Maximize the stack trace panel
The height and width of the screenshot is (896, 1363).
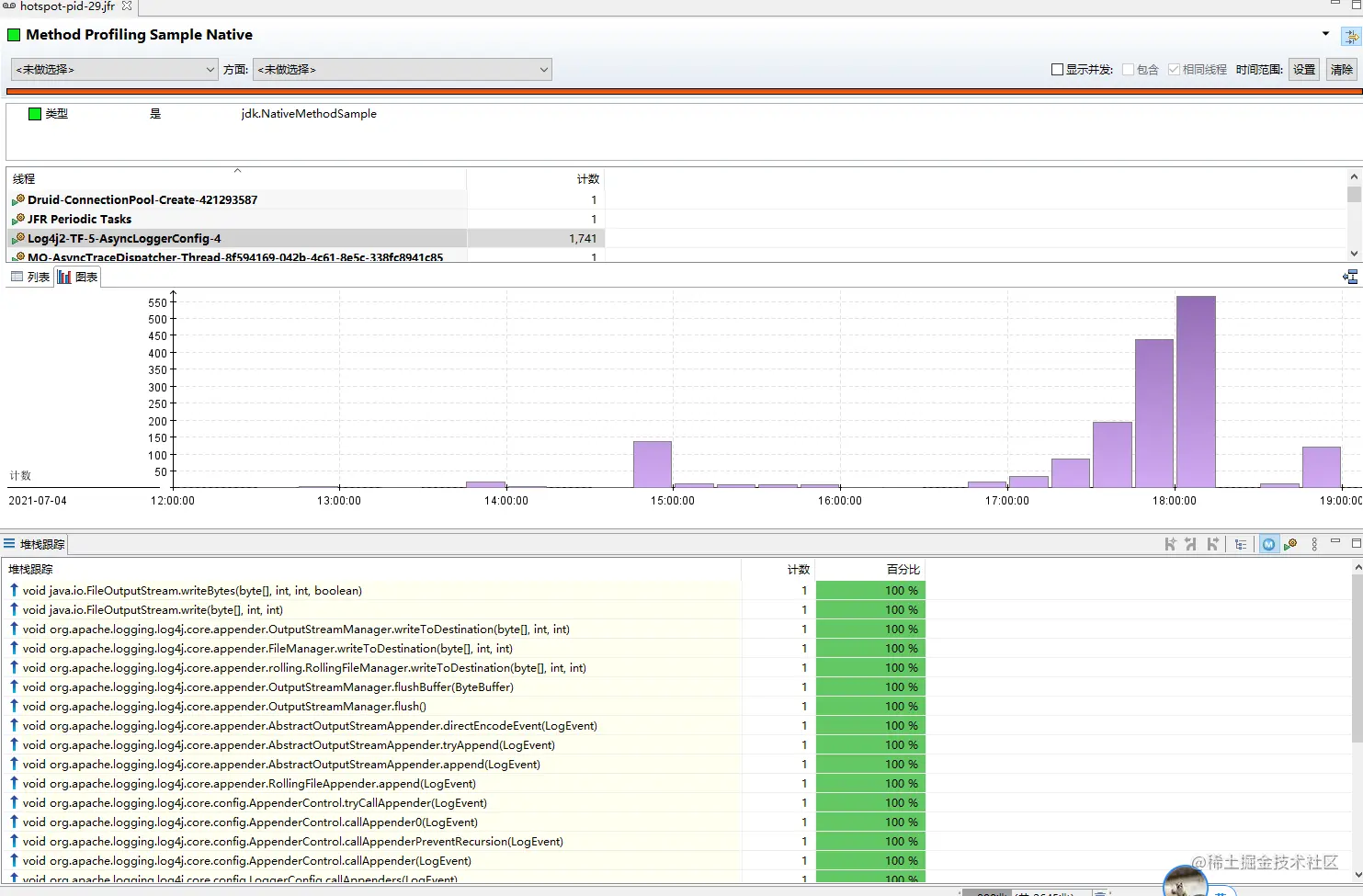(x=1356, y=543)
